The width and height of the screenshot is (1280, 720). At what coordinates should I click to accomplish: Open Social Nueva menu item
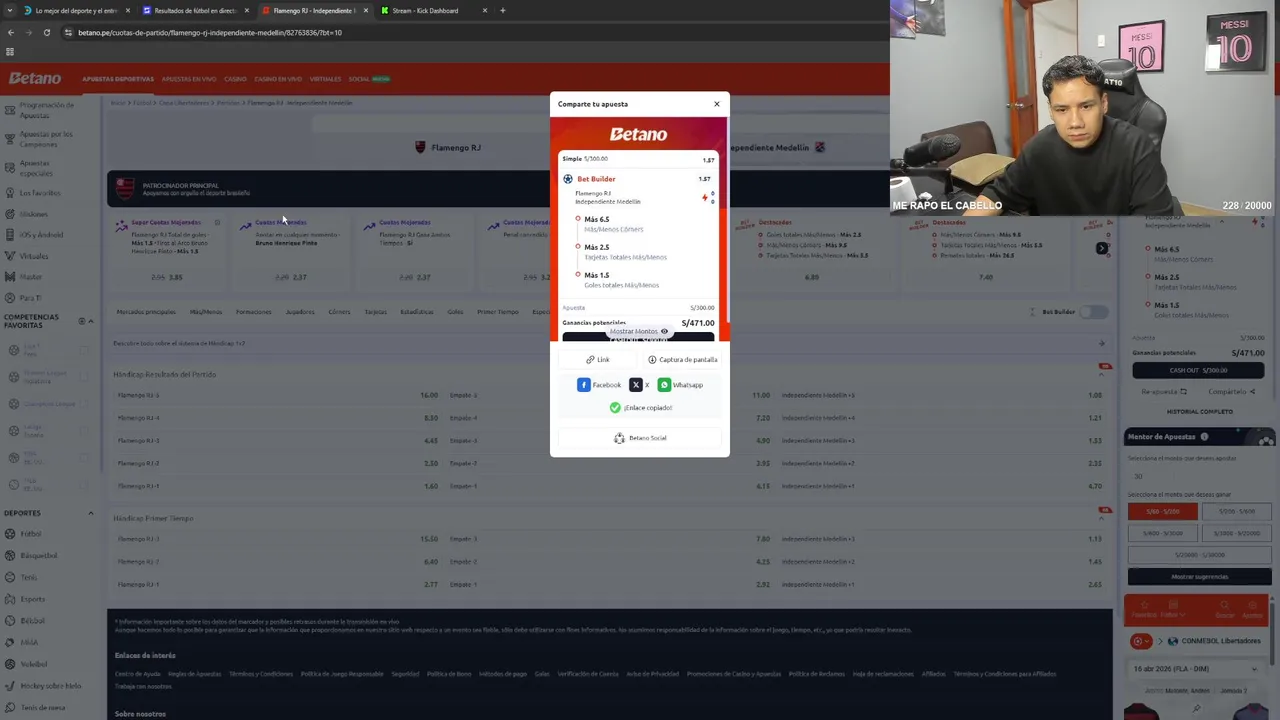pyautogui.click(x=369, y=79)
